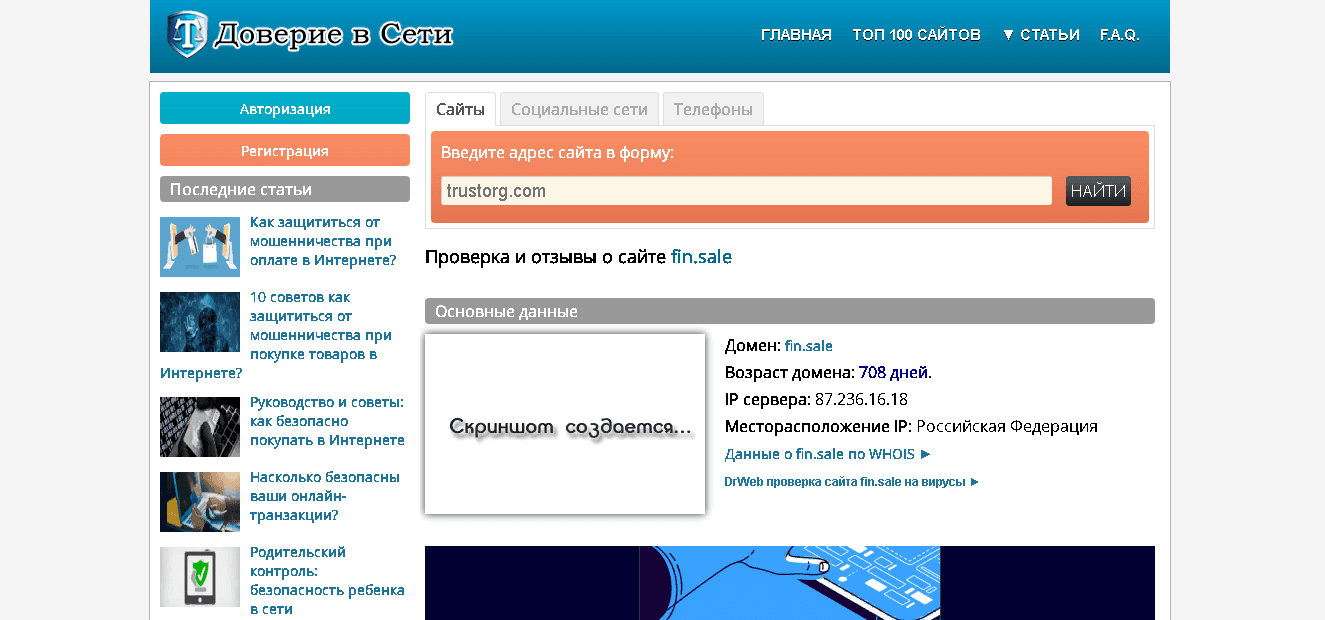Open the ТОП 100 САЙТОВ page
The width and height of the screenshot is (1325, 620).
click(x=916, y=33)
